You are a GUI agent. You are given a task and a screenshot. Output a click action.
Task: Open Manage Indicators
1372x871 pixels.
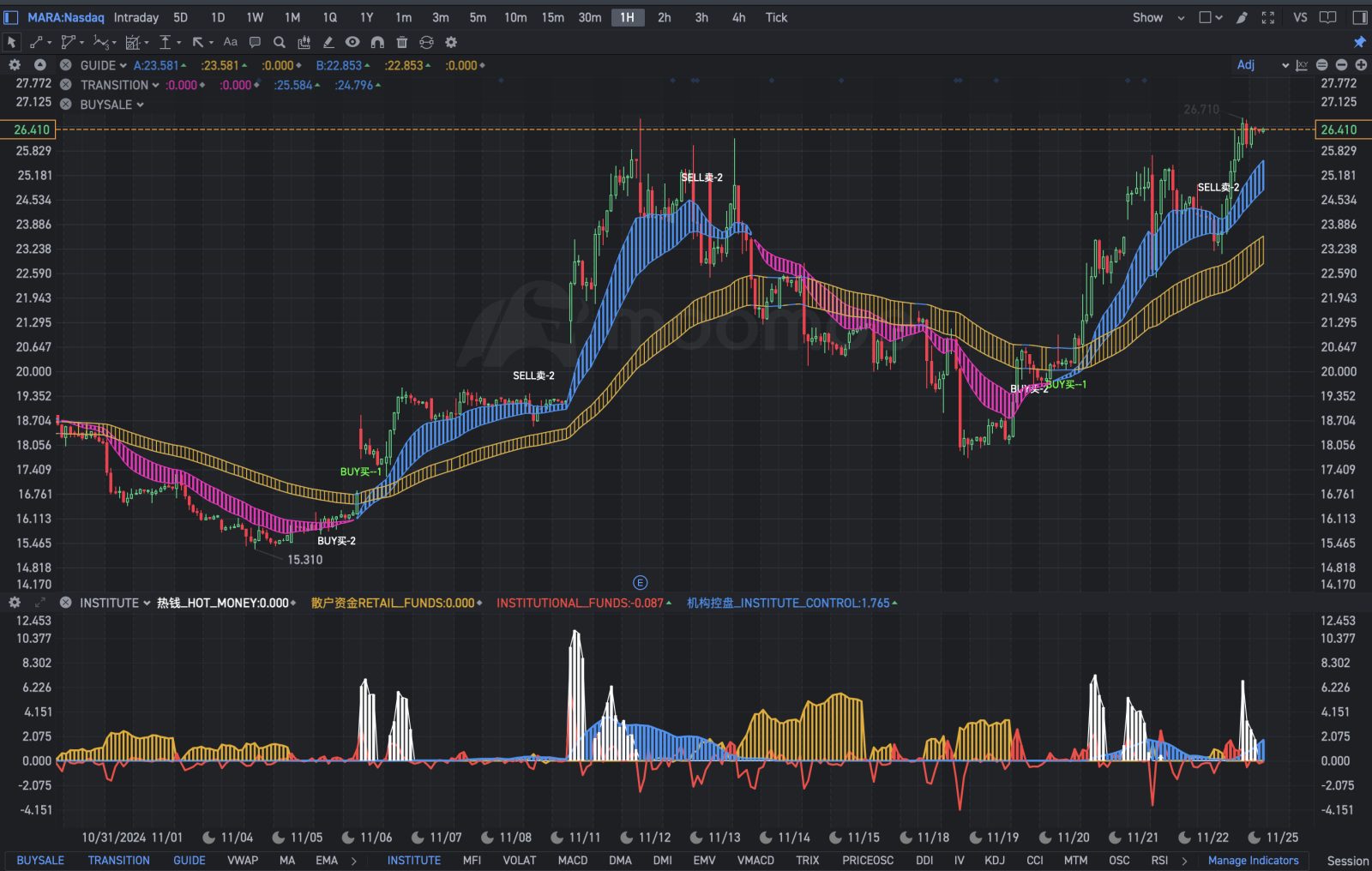(1253, 860)
